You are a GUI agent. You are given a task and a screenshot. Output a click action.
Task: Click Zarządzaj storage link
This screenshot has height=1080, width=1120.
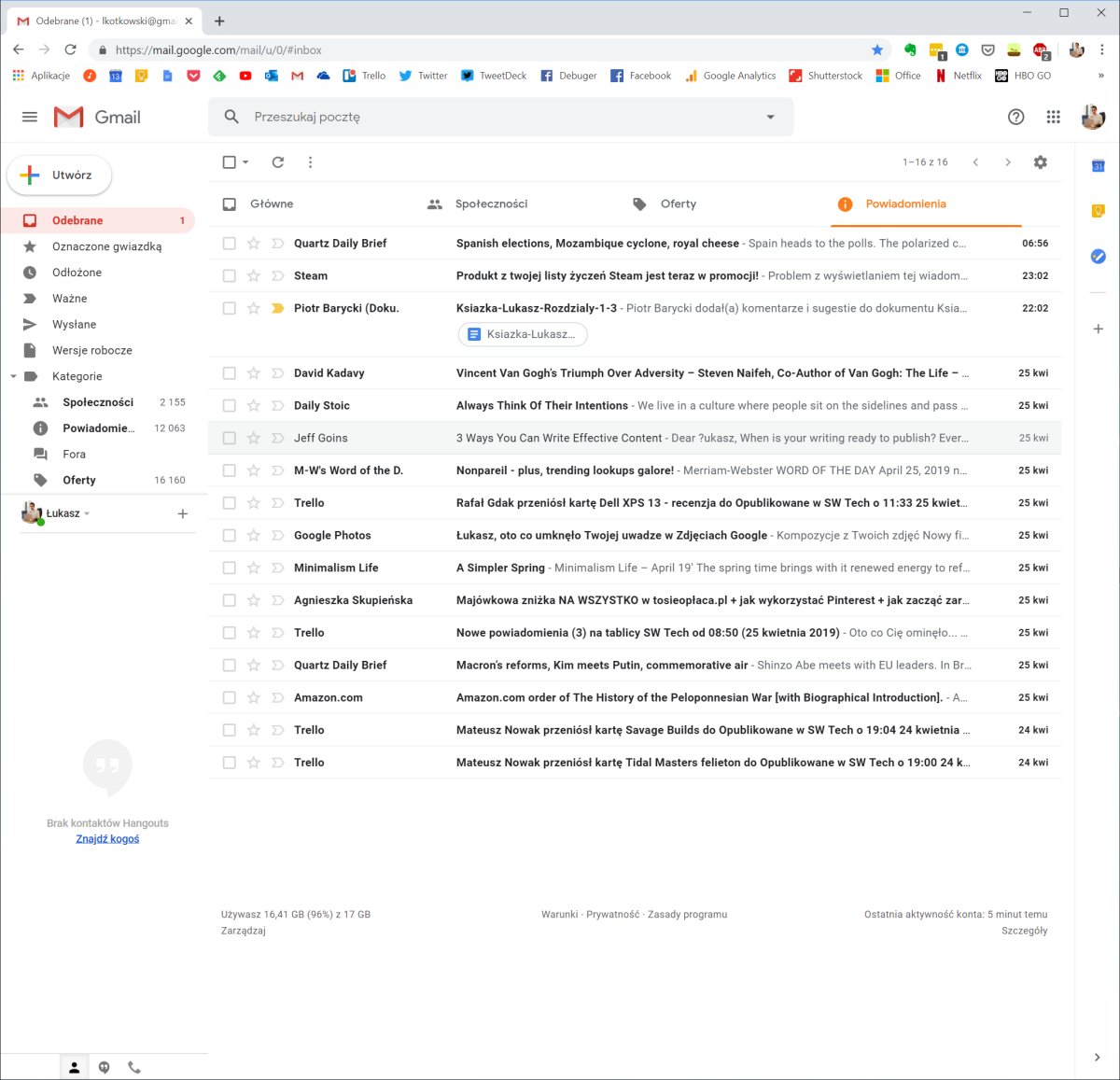point(244,931)
